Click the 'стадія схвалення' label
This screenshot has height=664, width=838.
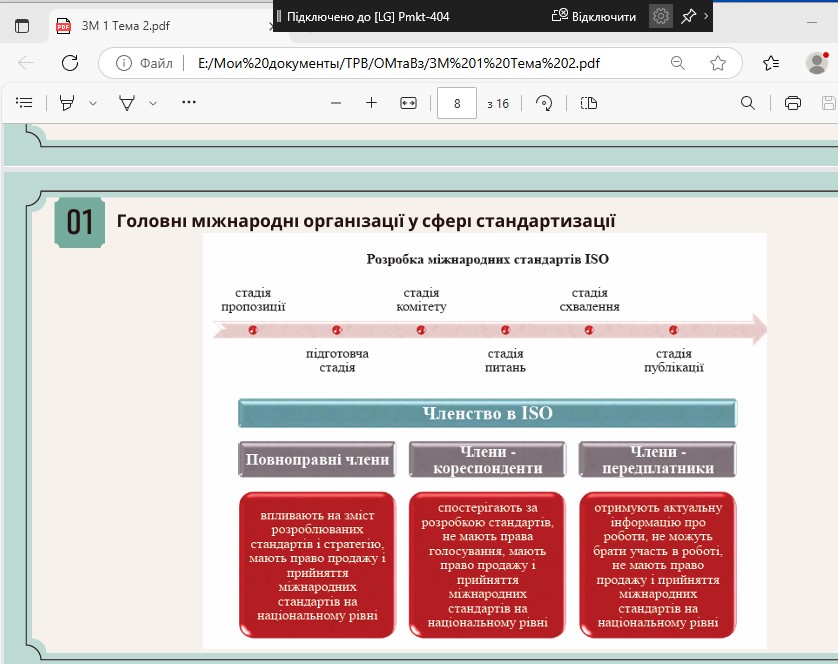589,299
